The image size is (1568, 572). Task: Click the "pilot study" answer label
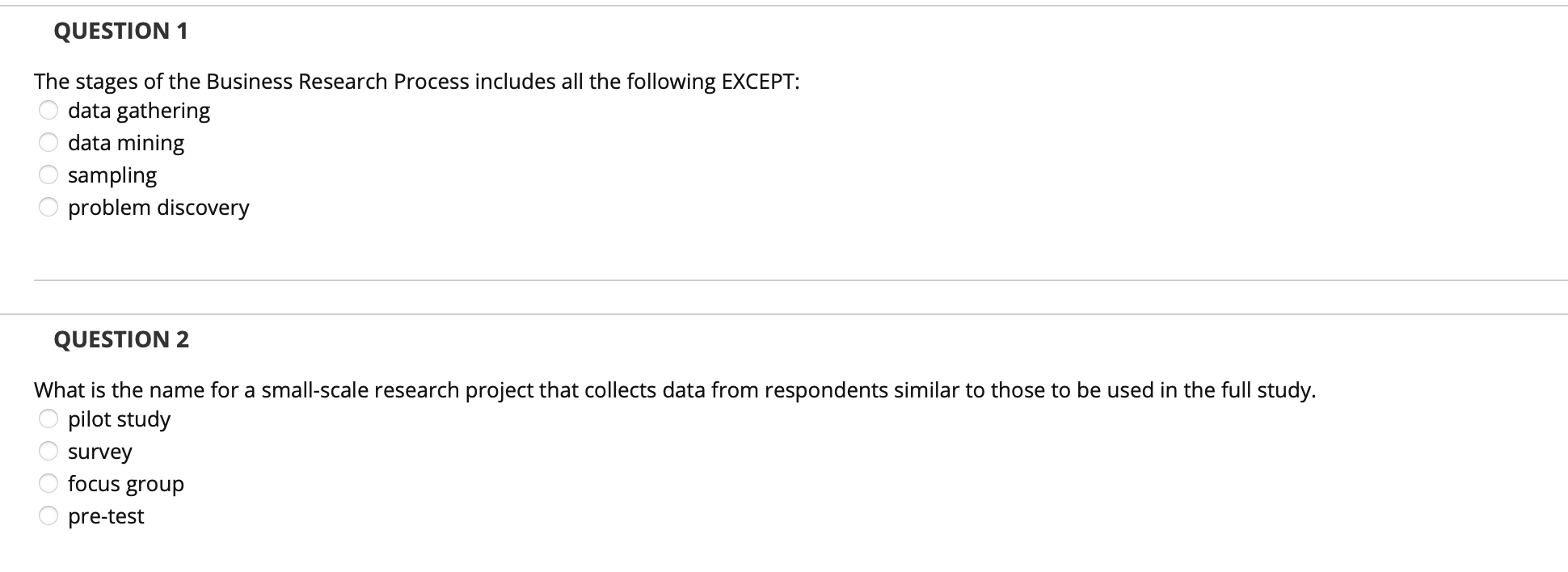coord(119,418)
